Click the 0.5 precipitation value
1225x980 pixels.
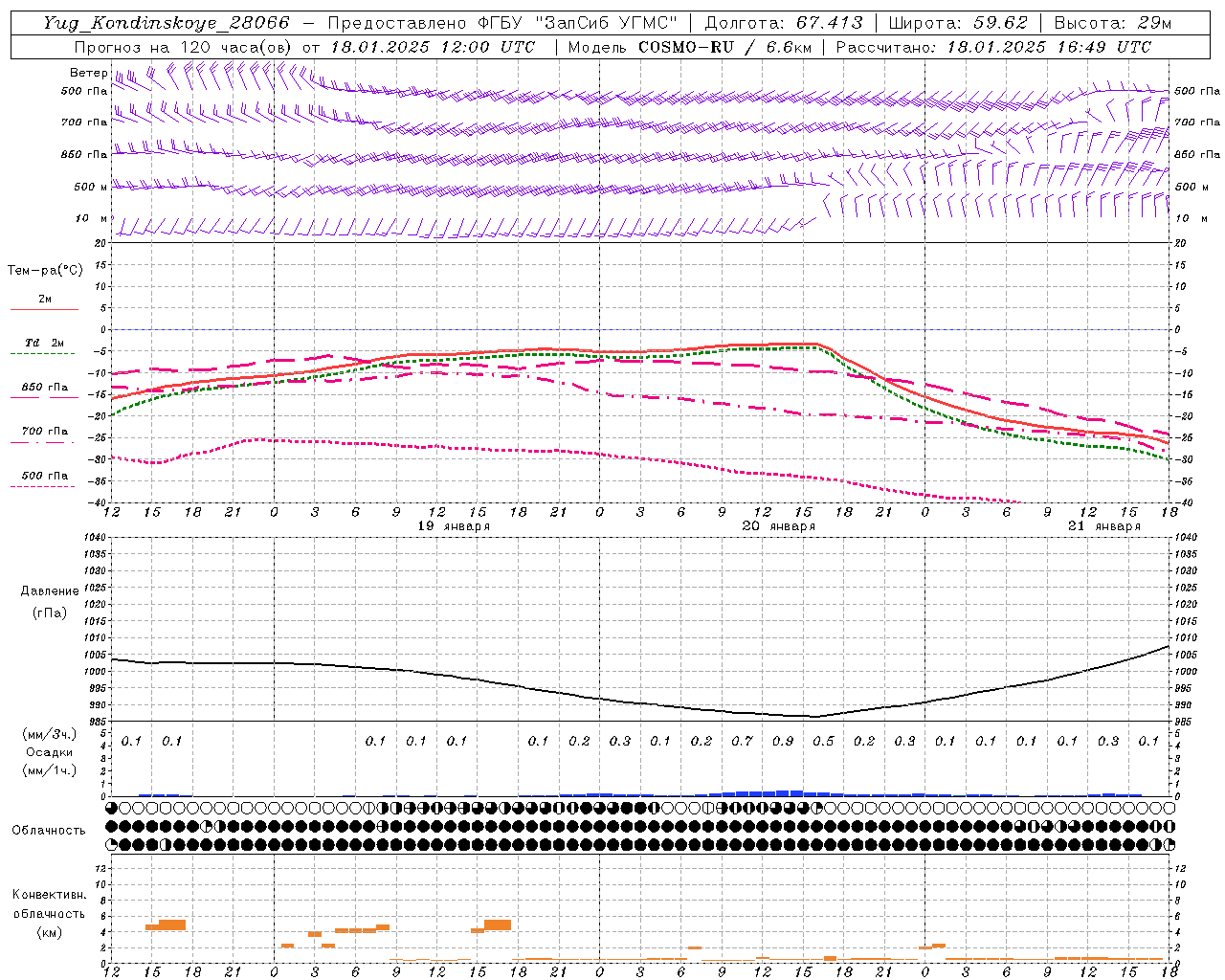[x=823, y=741]
